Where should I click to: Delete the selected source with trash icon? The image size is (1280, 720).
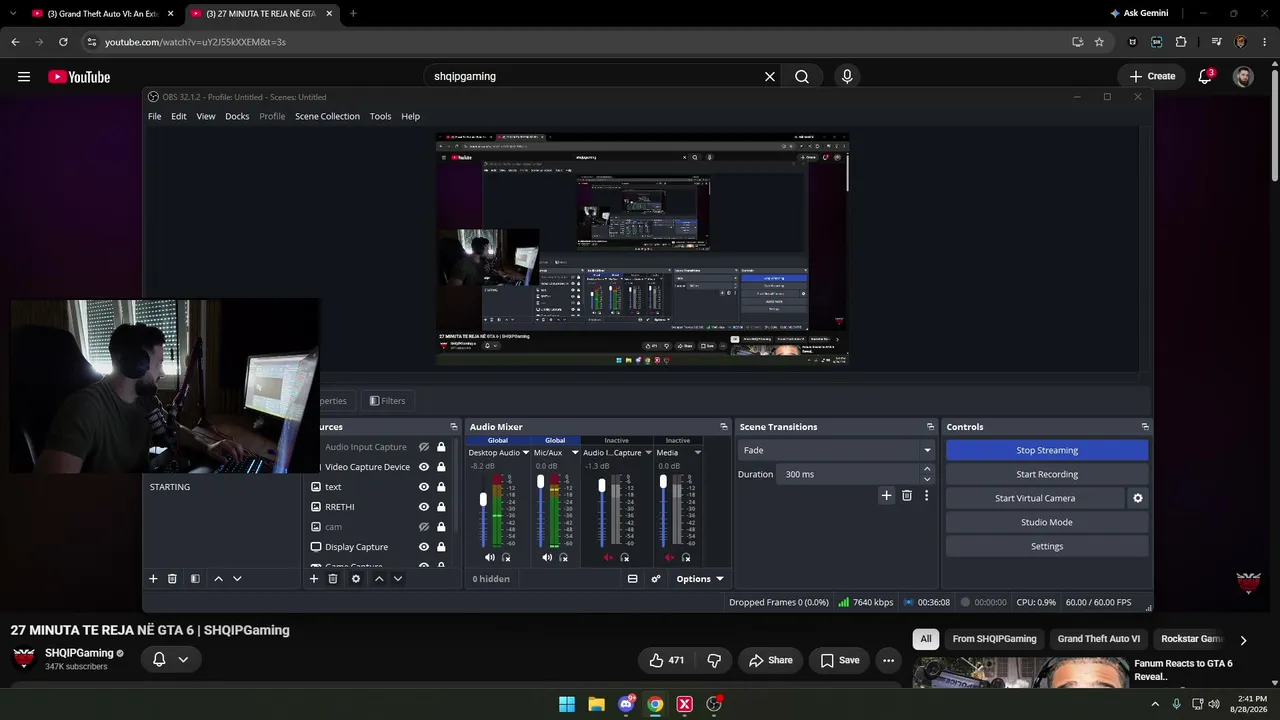(x=333, y=579)
